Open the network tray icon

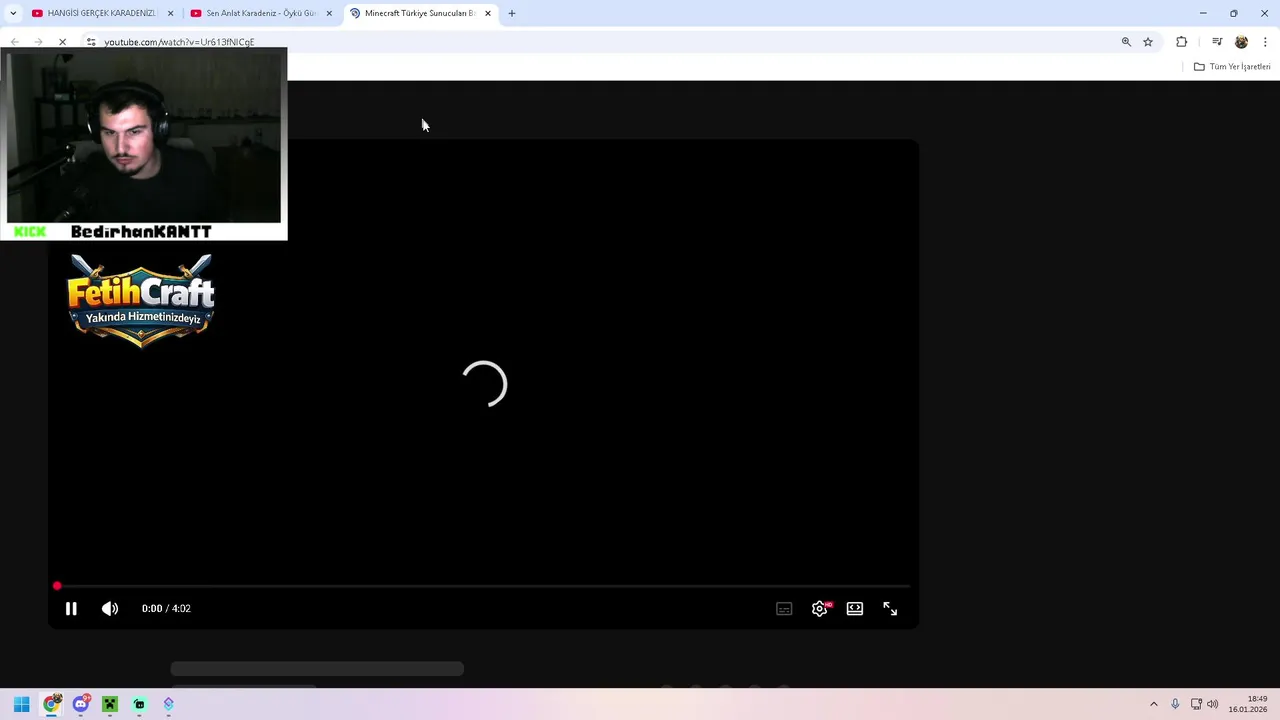click(1196, 704)
